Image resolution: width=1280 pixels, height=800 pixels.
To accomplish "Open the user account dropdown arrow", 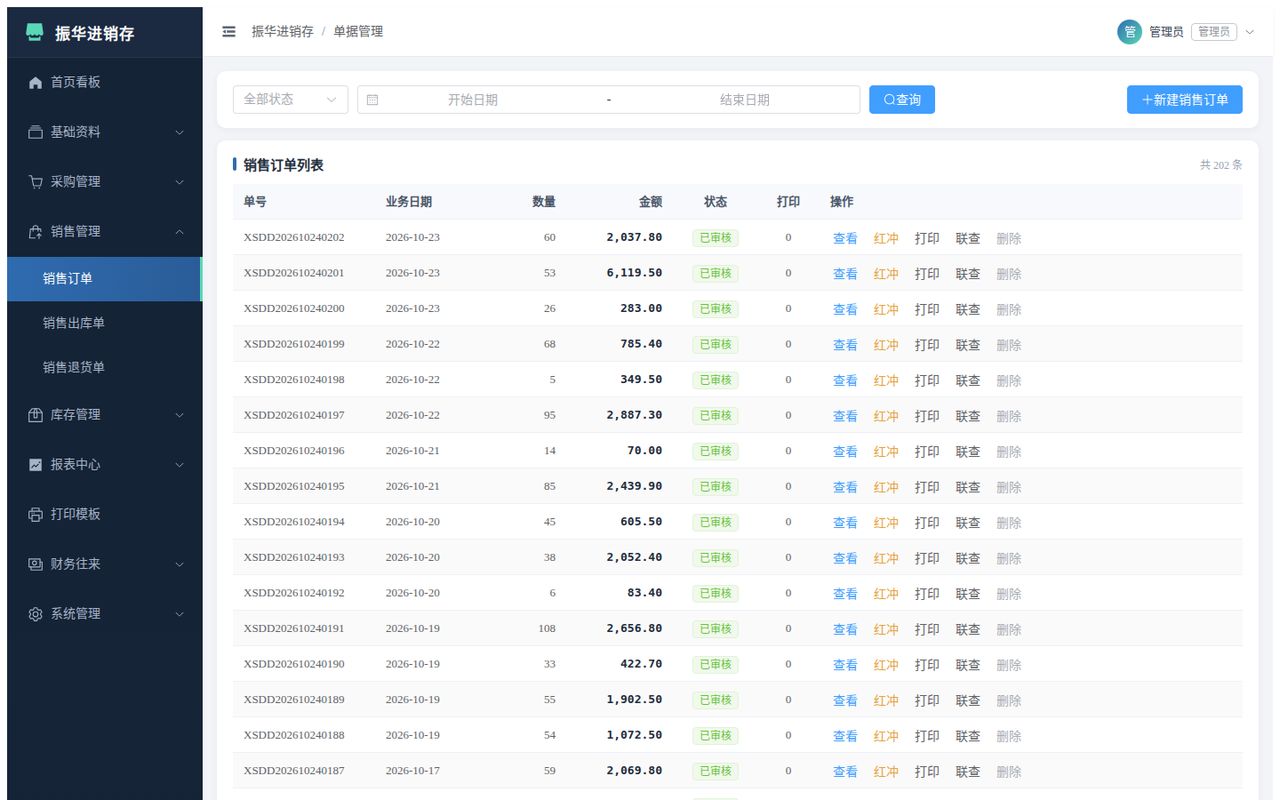I will (x=1249, y=32).
